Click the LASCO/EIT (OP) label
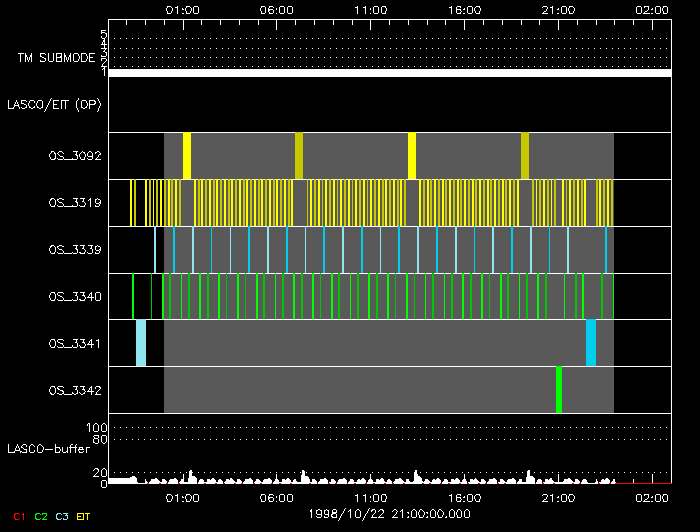The height and width of the screenshot is (532, 700). 54,104
